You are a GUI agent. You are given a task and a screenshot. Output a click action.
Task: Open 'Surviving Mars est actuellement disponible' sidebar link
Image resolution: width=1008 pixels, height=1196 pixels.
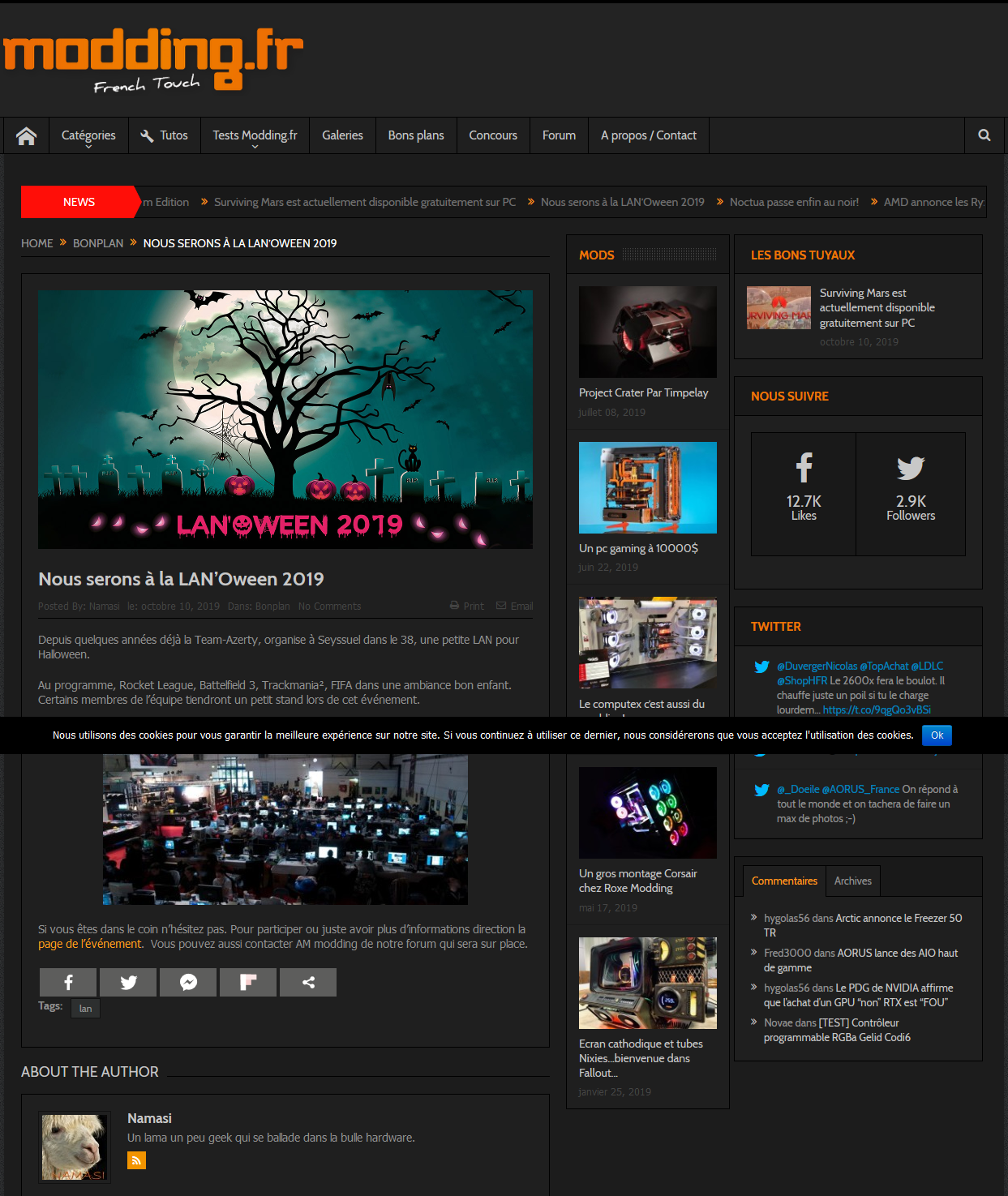(877, 307)
